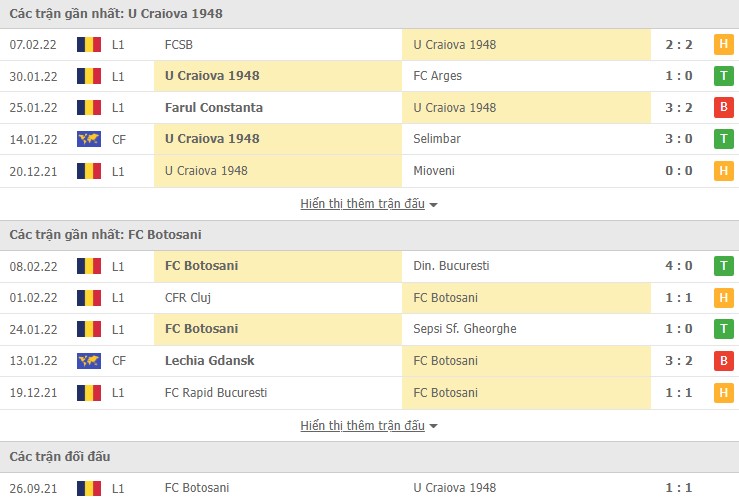The width and height of the screenshot is (739, 504).
Task: Click 4 : 0 score of Din. Bucuresti match
Action: pyautogui.click(x=679, y=266)
